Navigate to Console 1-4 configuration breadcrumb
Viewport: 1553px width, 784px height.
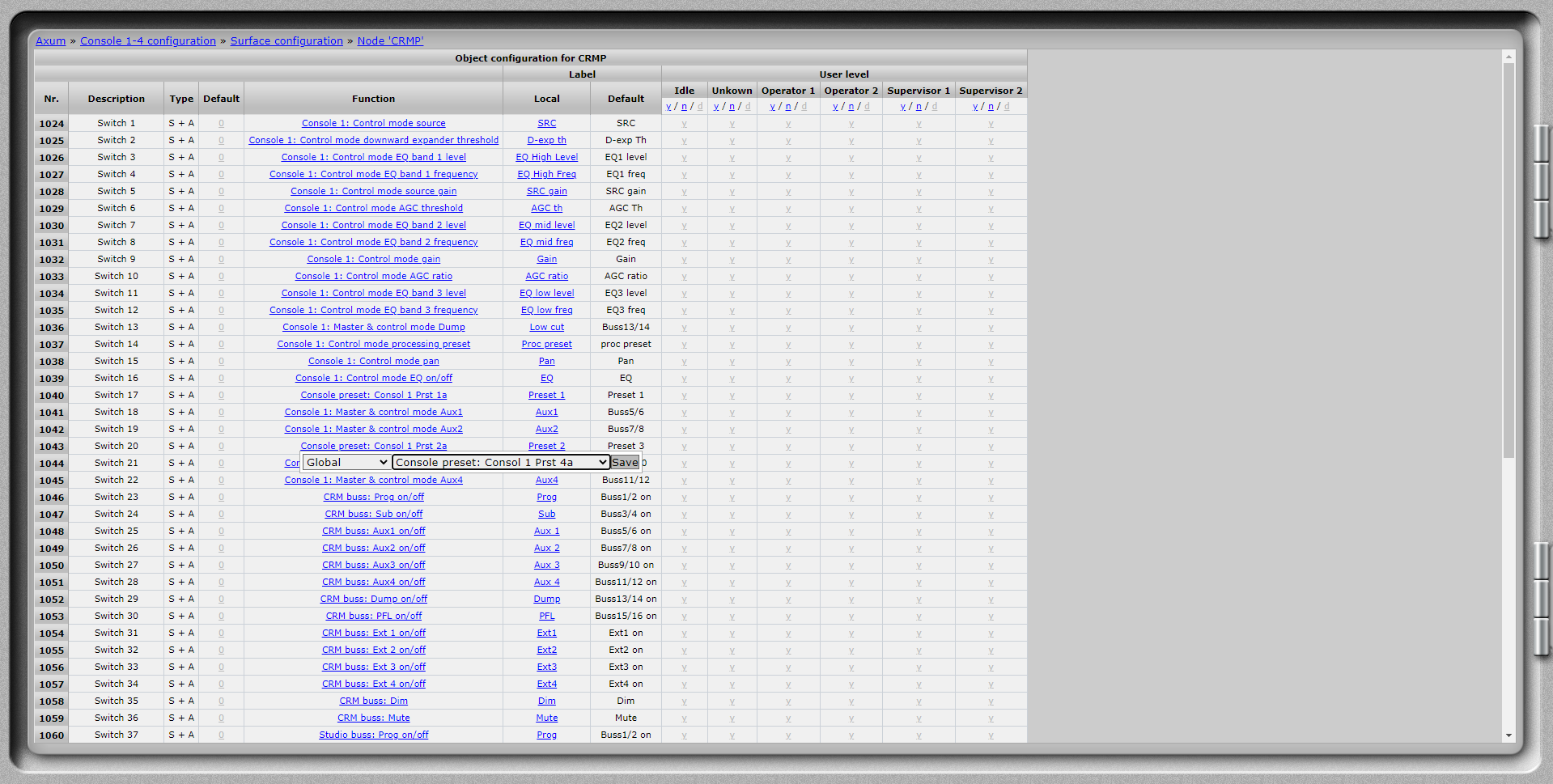pyautogui.click(x=148, y=41)
